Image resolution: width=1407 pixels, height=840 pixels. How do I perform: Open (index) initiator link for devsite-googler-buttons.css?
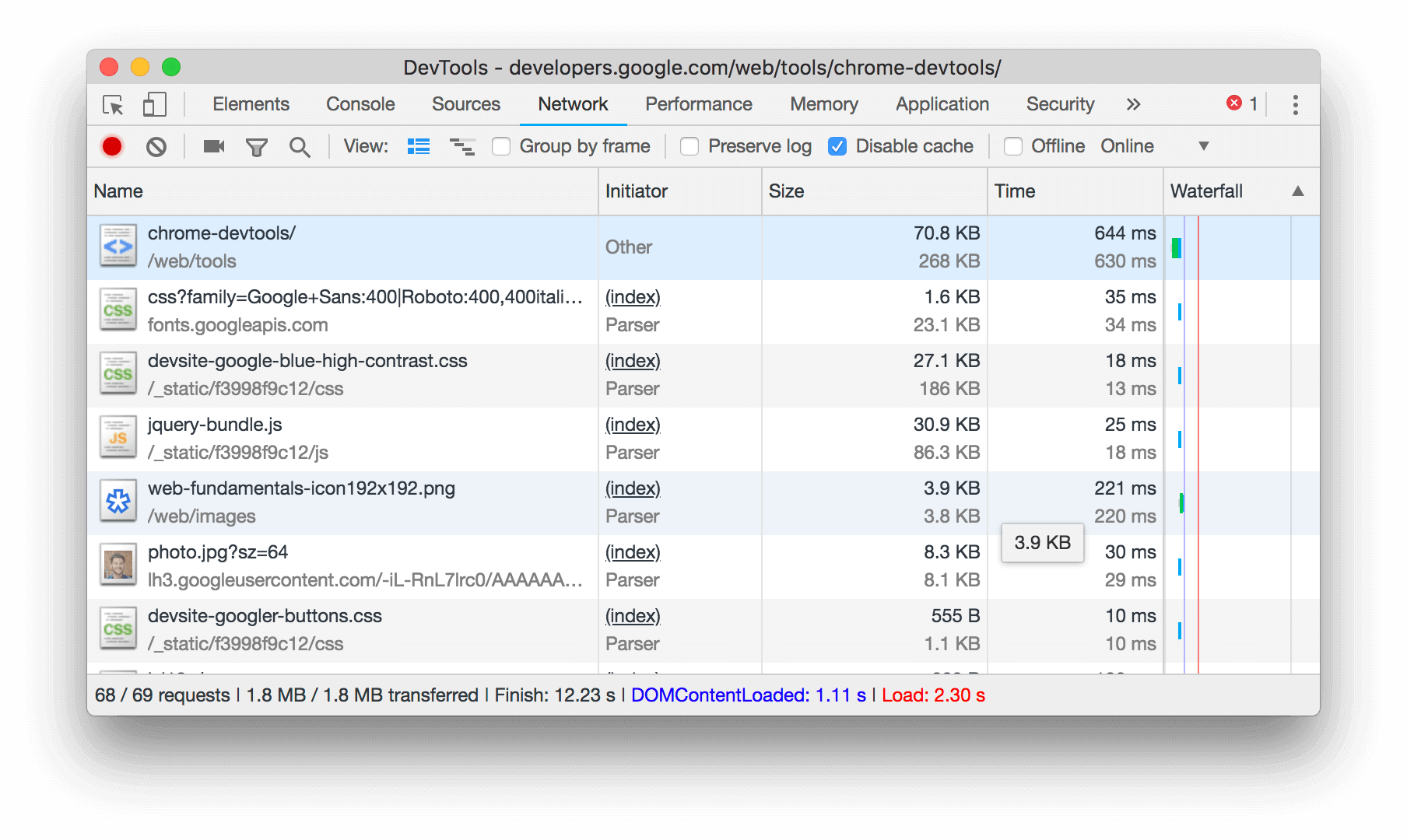pos(633,616)
